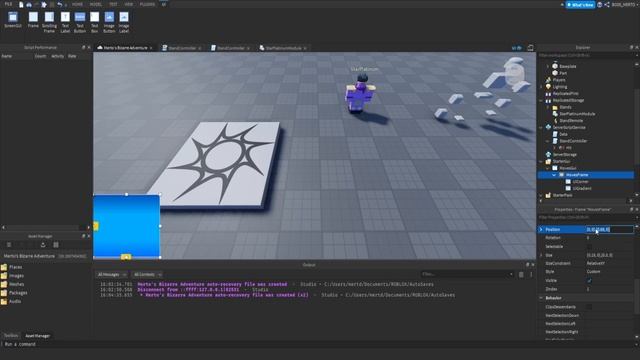Click the plugin puzzle icon in quick access bar
The width and height of the screenshot is (640, 360).
point(44,4)
